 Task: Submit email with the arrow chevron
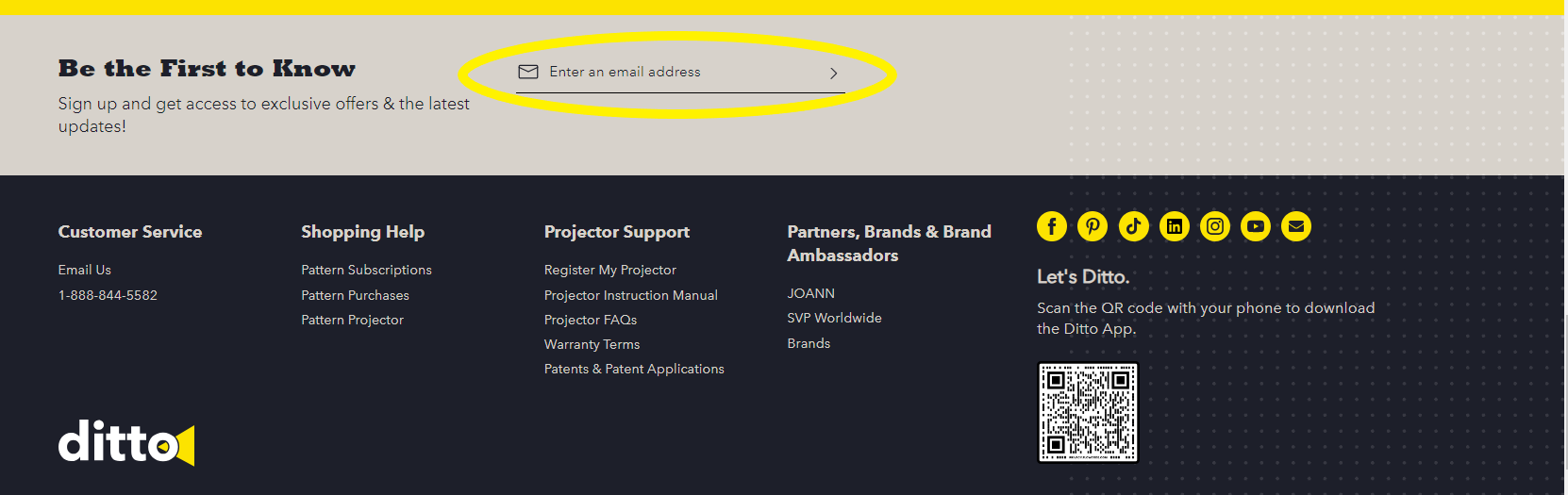coord(834,73)
